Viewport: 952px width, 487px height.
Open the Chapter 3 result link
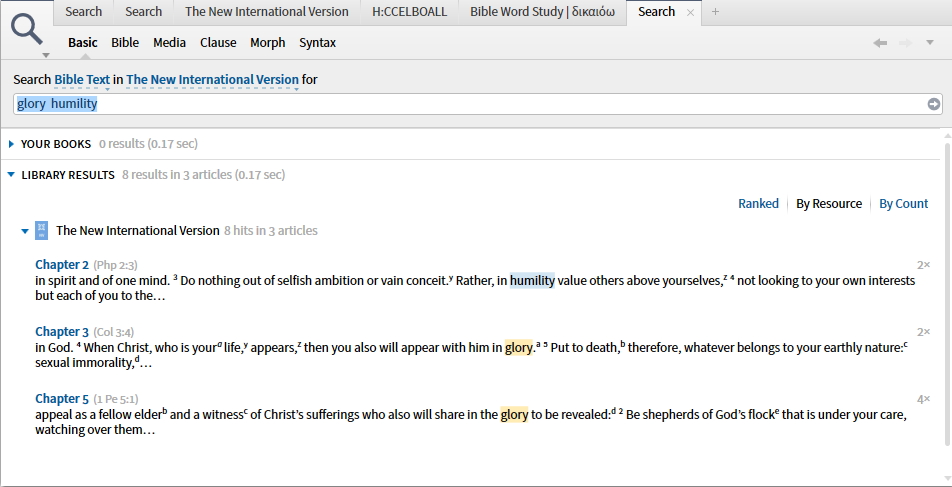62,332
